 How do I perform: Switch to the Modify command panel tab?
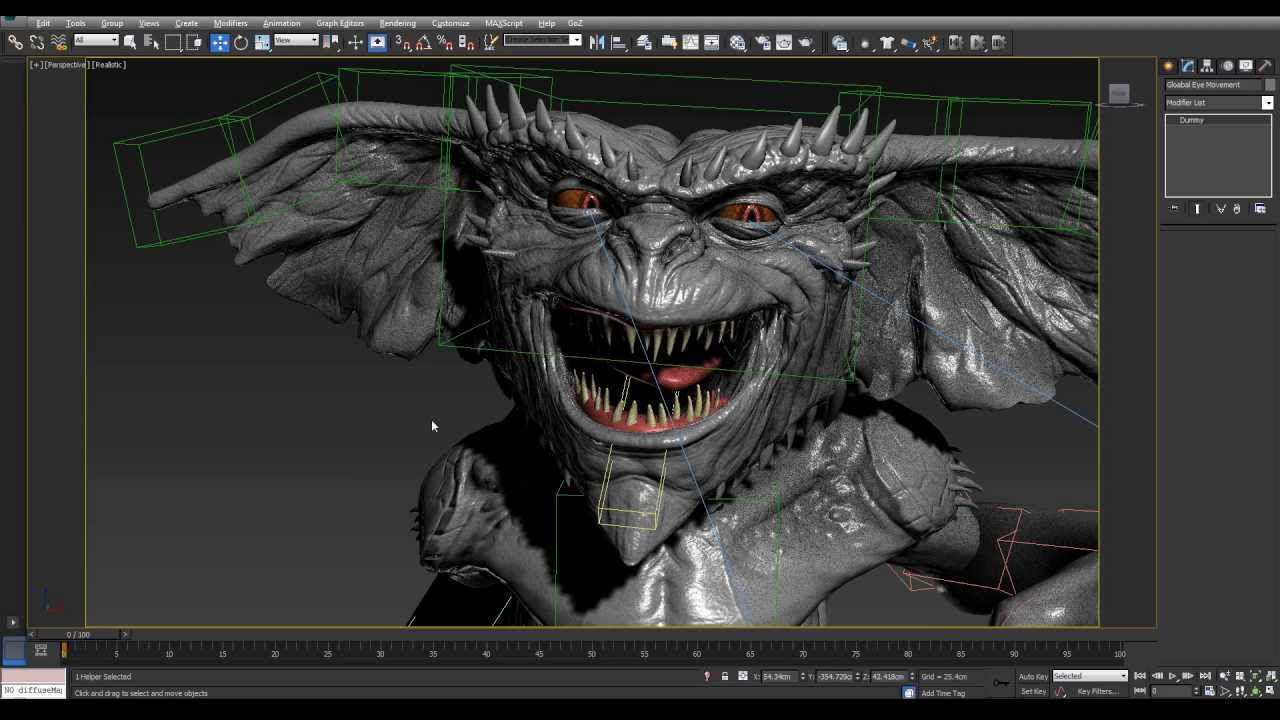1188,66
